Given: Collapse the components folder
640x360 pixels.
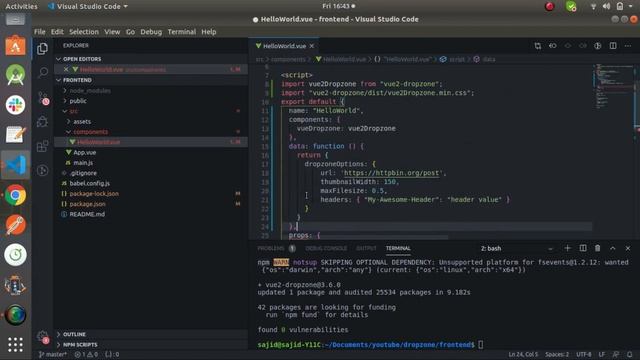Looking at the screenshot, I should pos(151,132).
